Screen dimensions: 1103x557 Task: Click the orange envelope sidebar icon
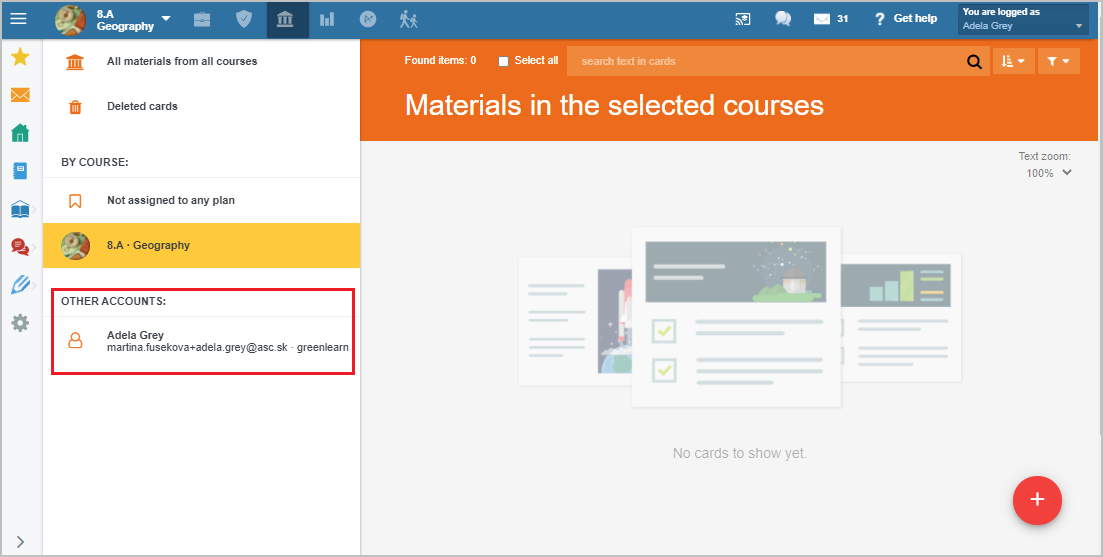20,94
